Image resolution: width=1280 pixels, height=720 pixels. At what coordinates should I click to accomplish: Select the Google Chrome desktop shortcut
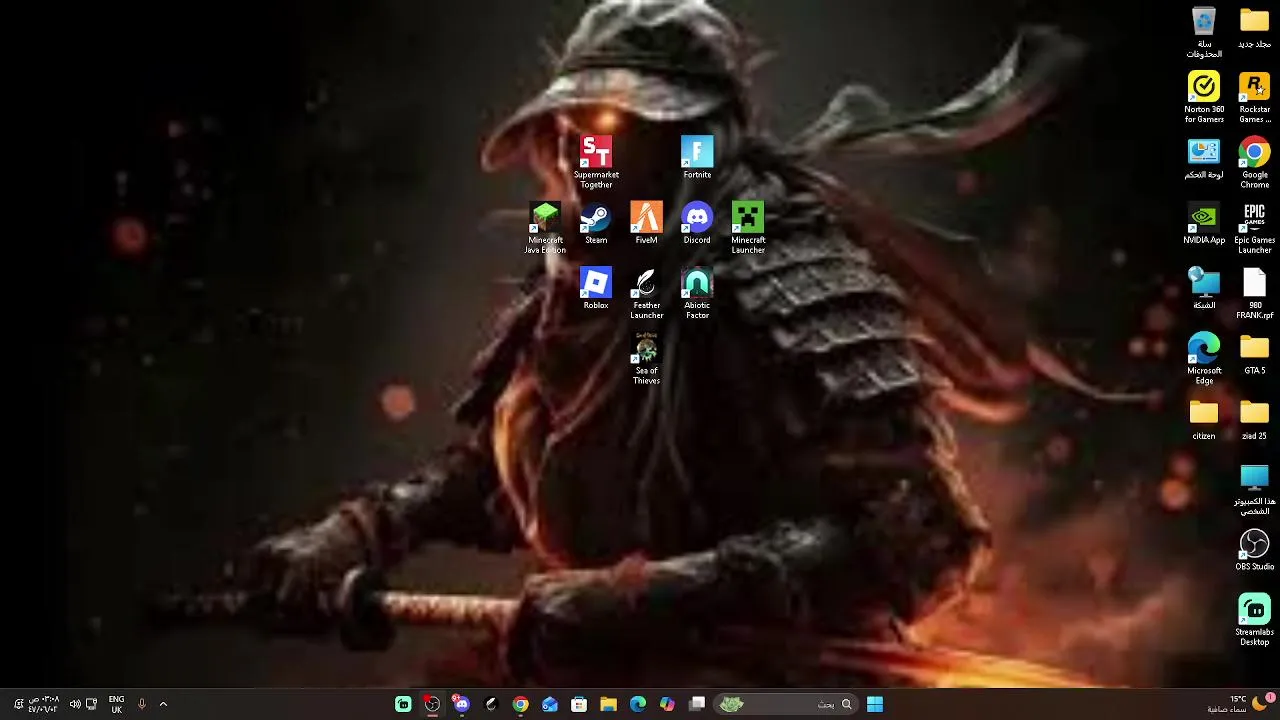click(x=1254, y=163)
